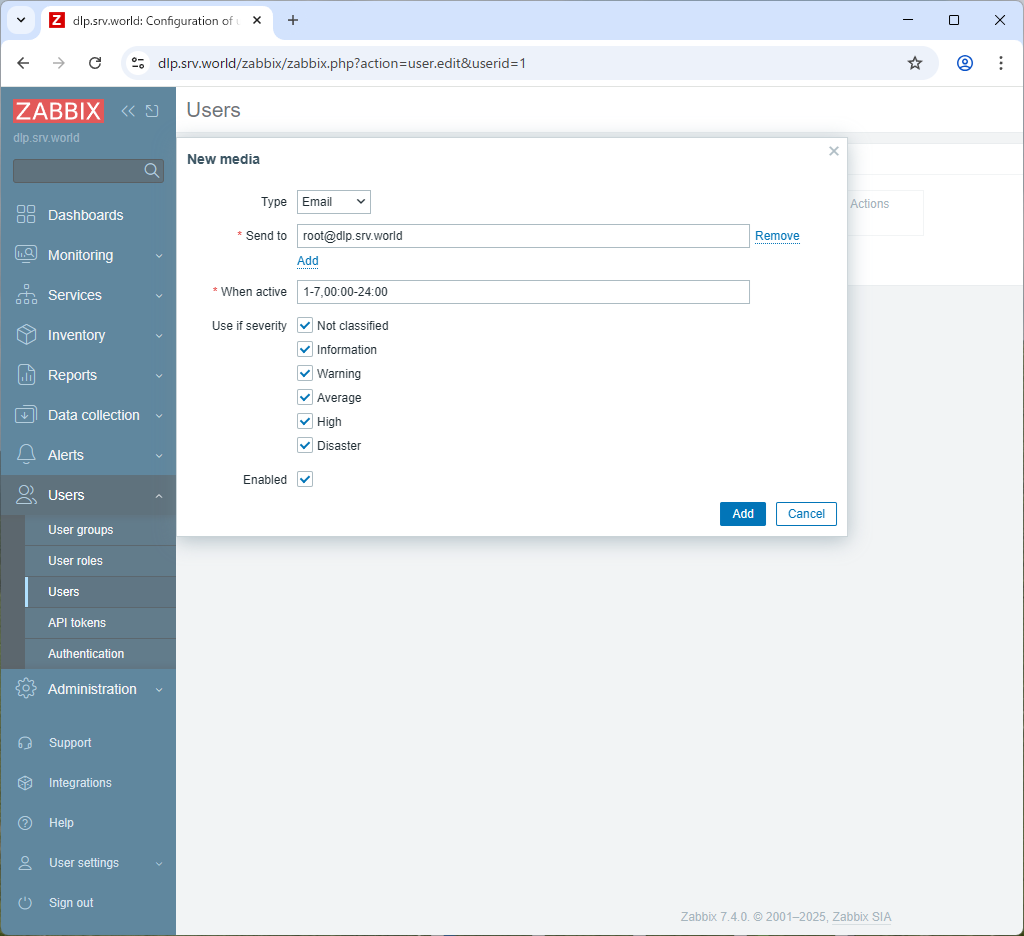Close the dlp.srv.world browser tab
This screenshot has width=1024, height=936.
tap(257, 20)
